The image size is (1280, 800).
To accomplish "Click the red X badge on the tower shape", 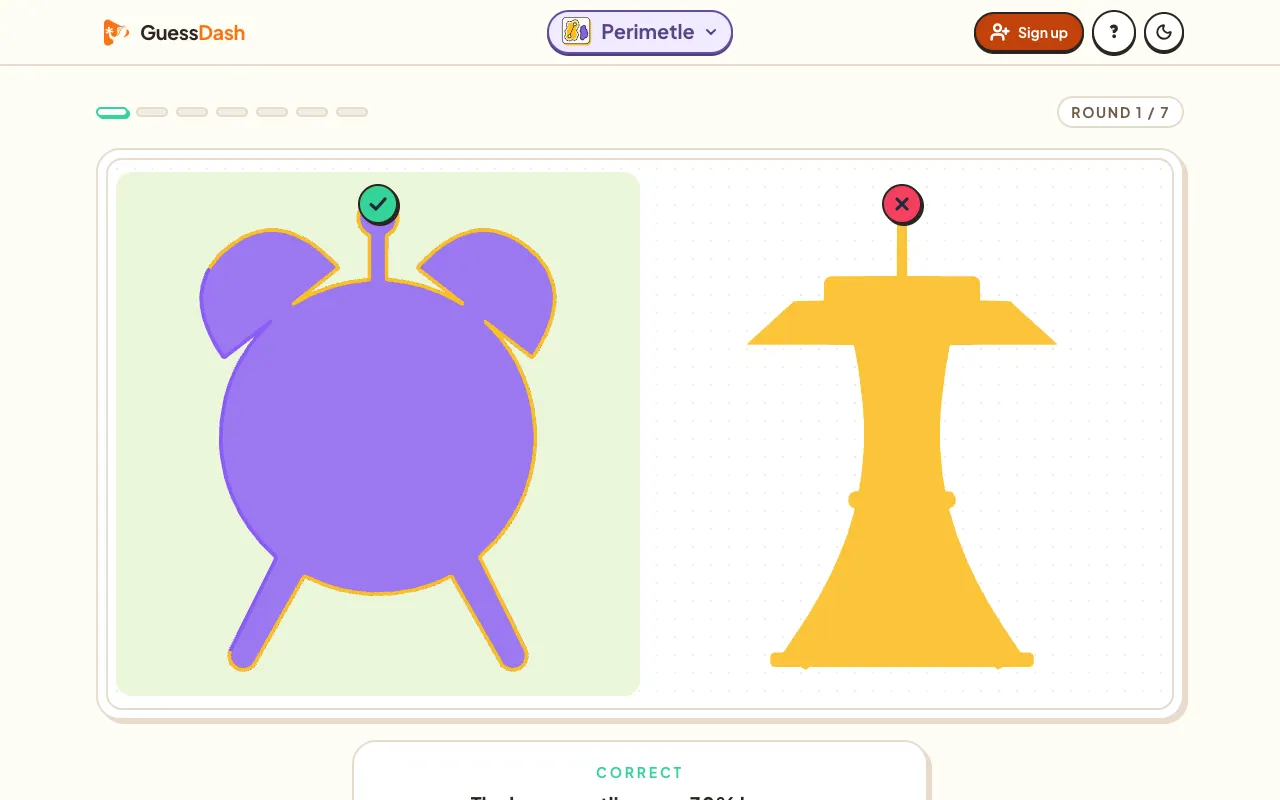I will (902, 204).
